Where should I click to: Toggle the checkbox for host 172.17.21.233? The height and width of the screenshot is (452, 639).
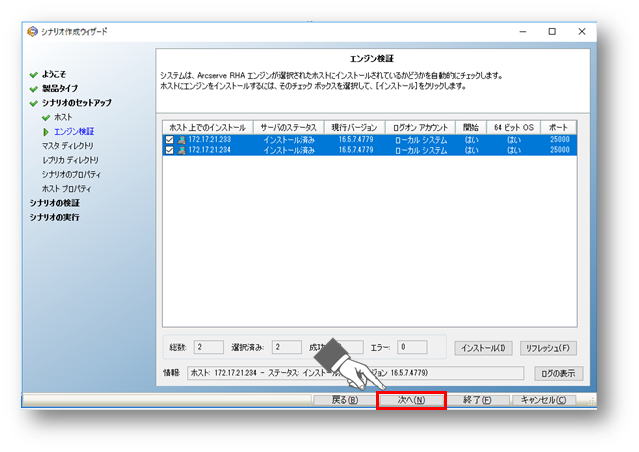pyautogui.click(x=170, y=140)
